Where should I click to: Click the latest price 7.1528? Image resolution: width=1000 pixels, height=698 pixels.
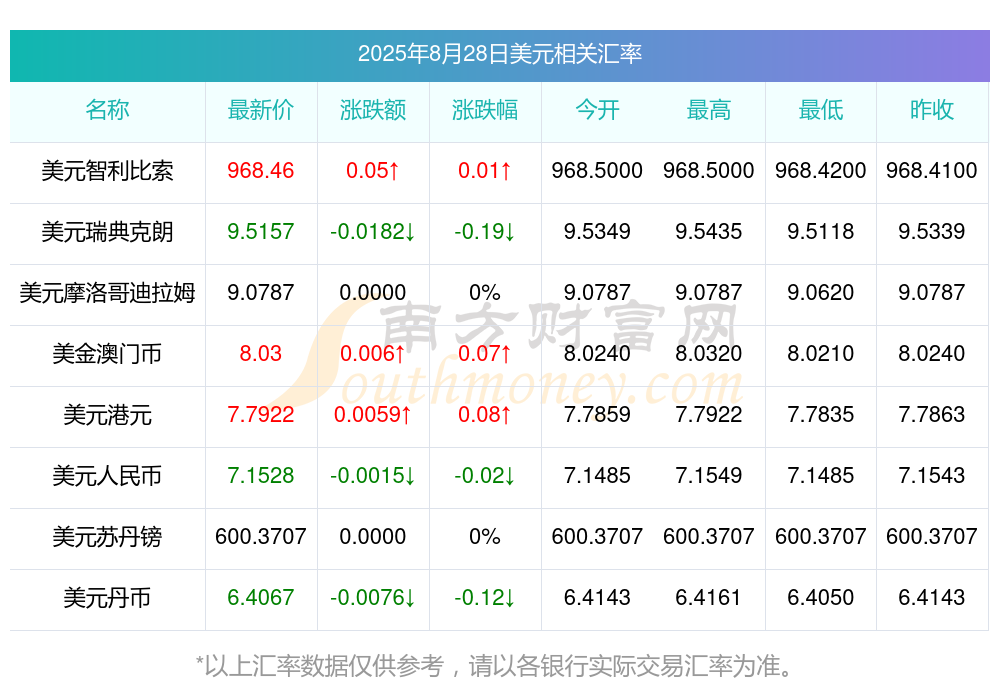pyautogui.click(x=261, y=476)
